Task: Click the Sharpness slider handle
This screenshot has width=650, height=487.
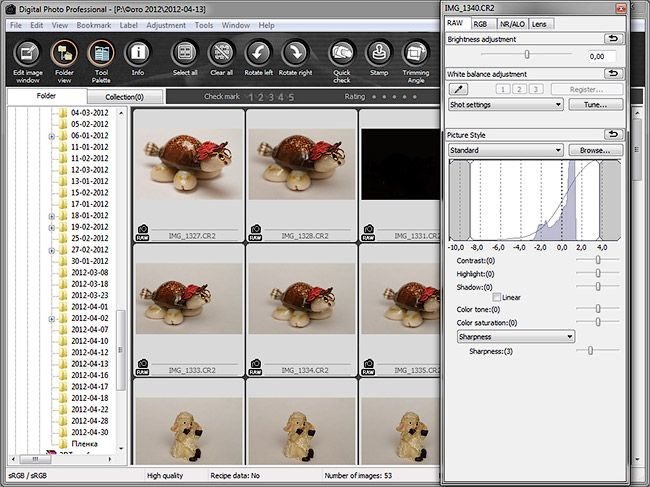Action: tap(590, 350)
